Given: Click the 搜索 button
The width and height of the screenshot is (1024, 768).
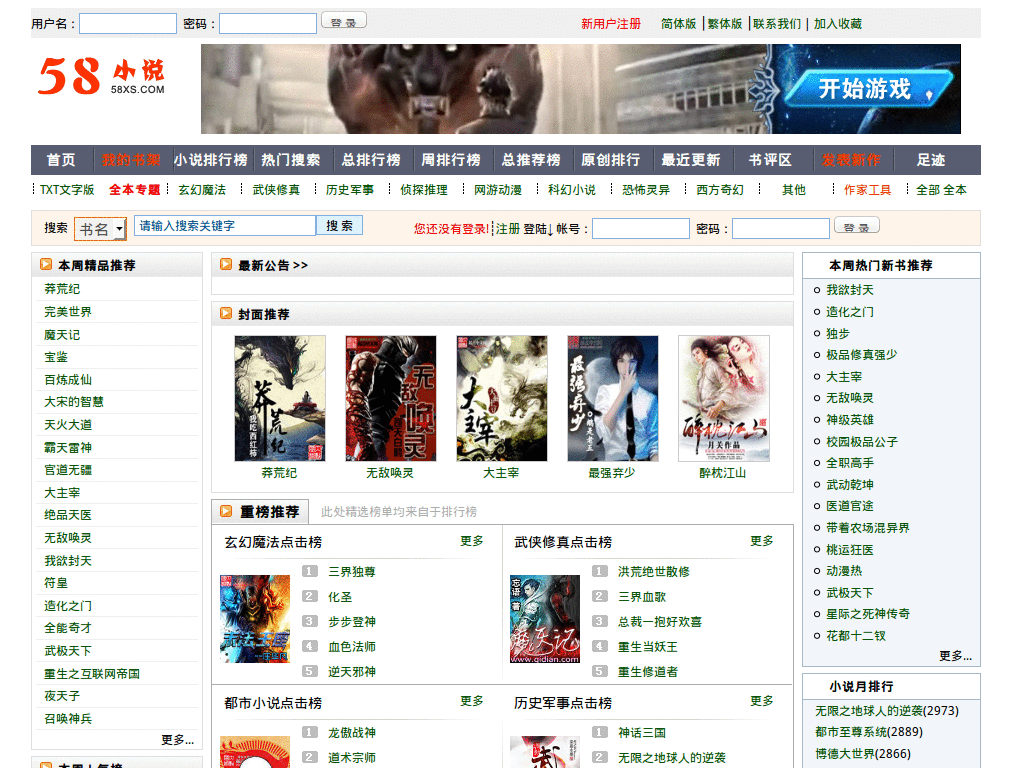Looking at the screenshot, I should pyautogui.click(x=340, y=226).
